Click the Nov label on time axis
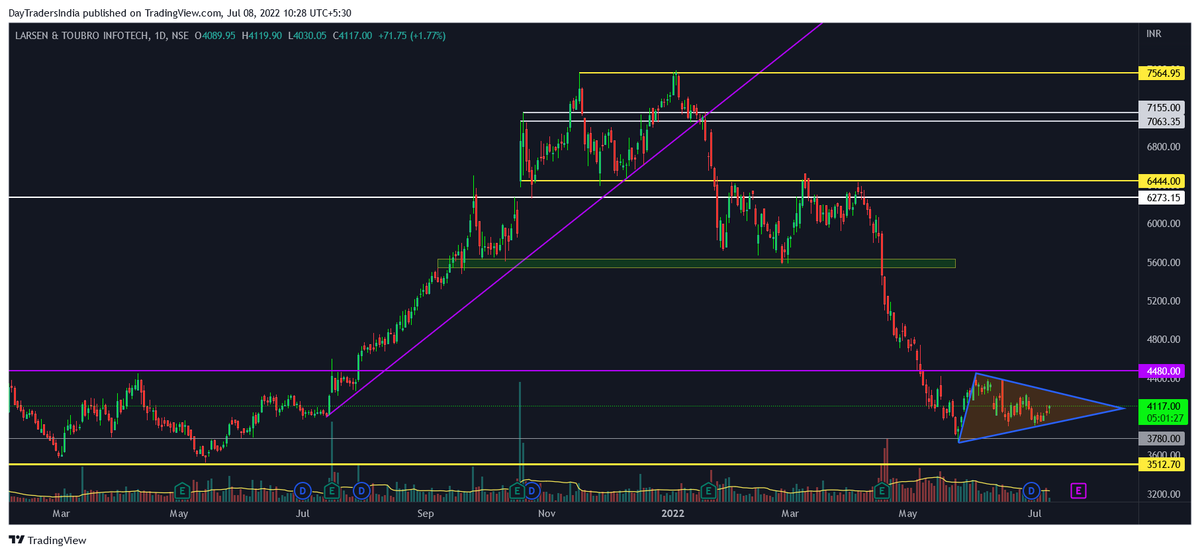1200x554 pixels. pos(546,514)
